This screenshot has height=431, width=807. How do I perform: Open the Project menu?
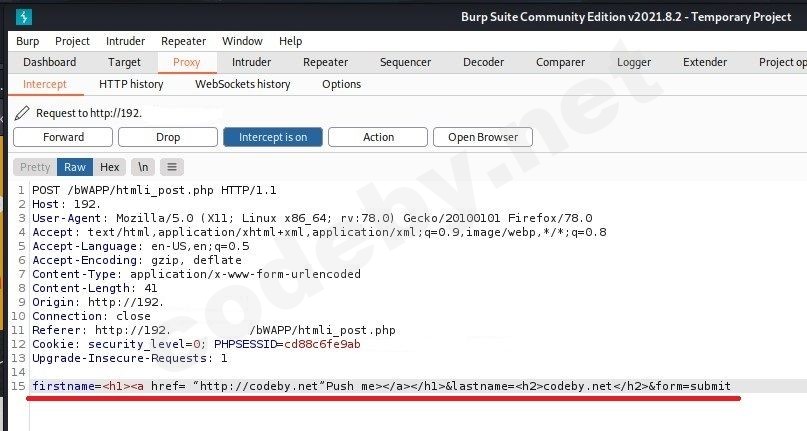[x=72, y=41]
